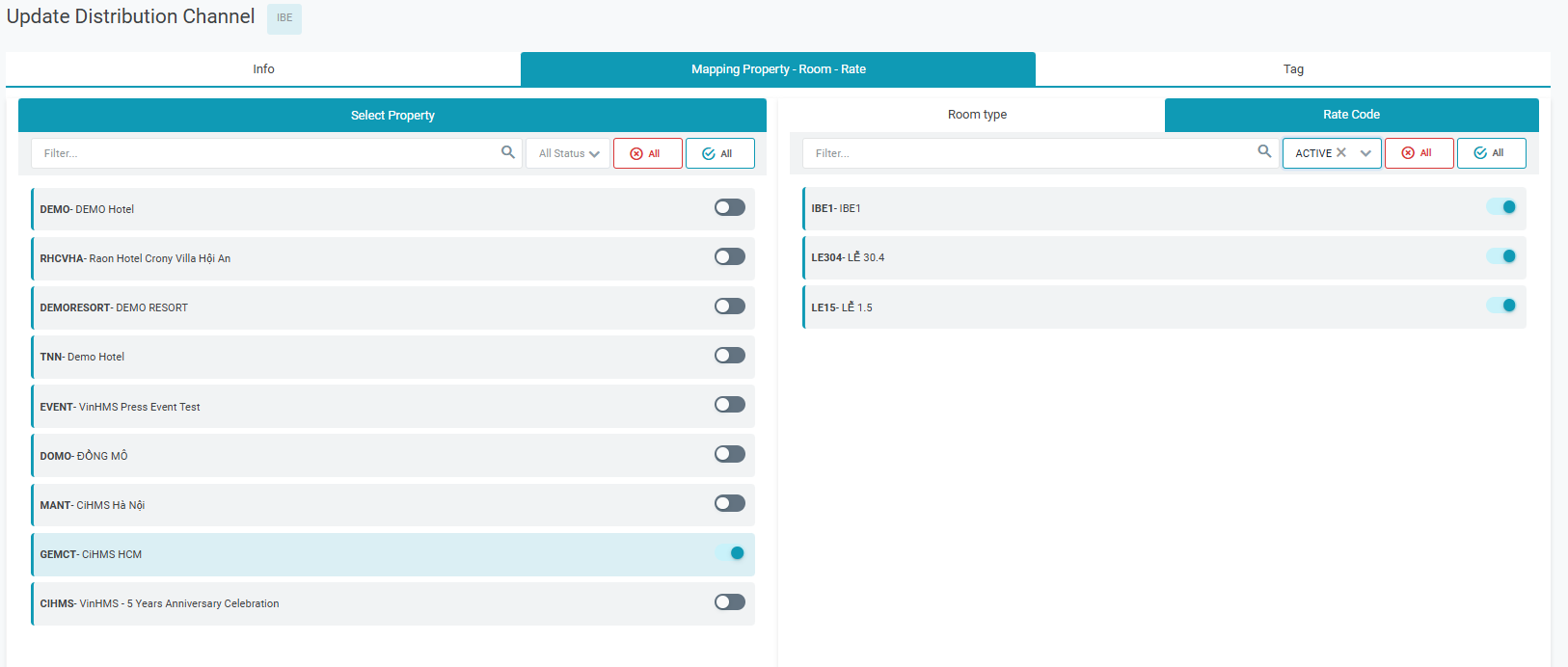This screenshot has width=1568, height=667.
Task: Click the IBE channel badge
Action: (284, 18)
